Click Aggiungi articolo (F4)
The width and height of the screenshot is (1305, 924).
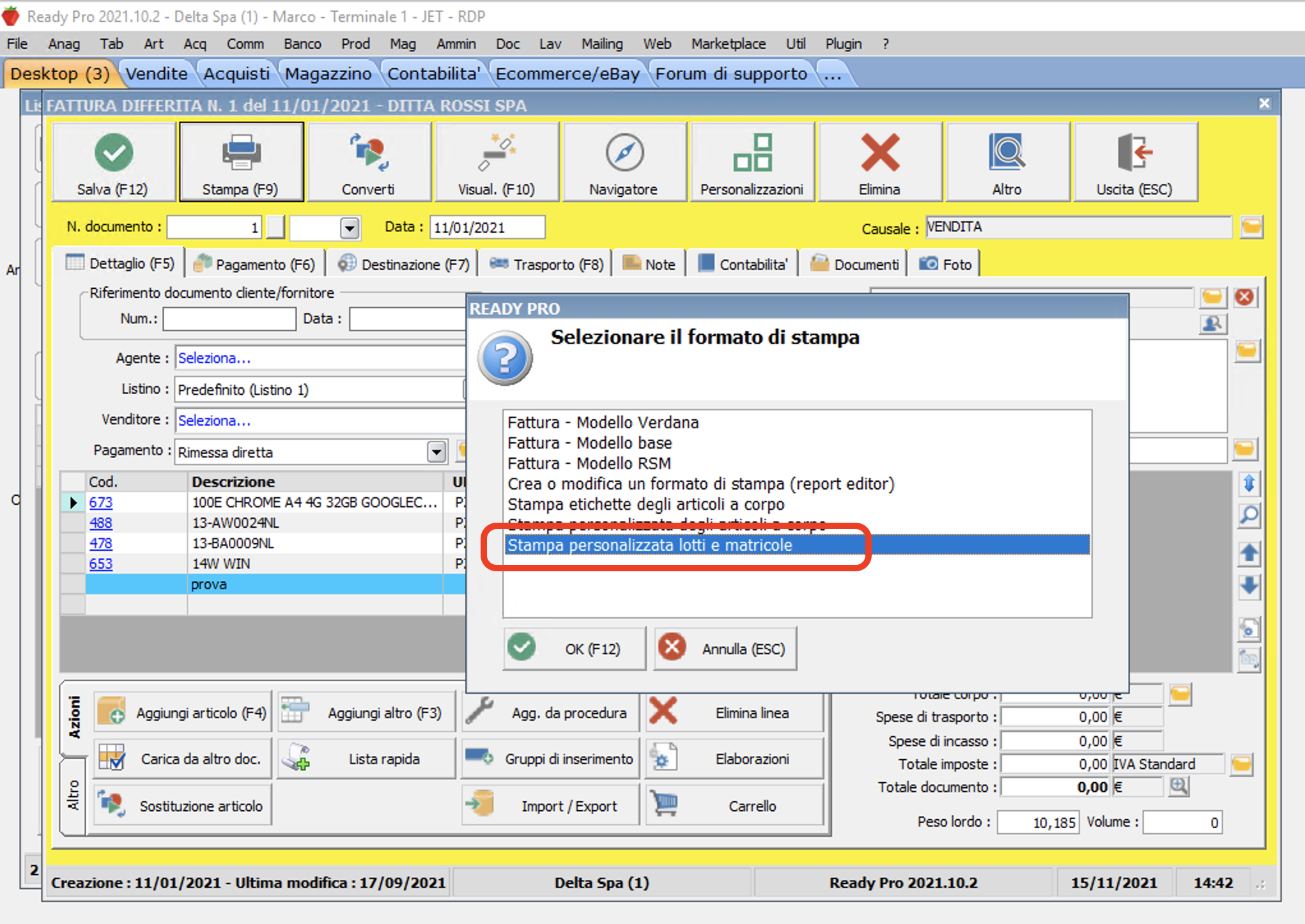[x=183, y=712]
